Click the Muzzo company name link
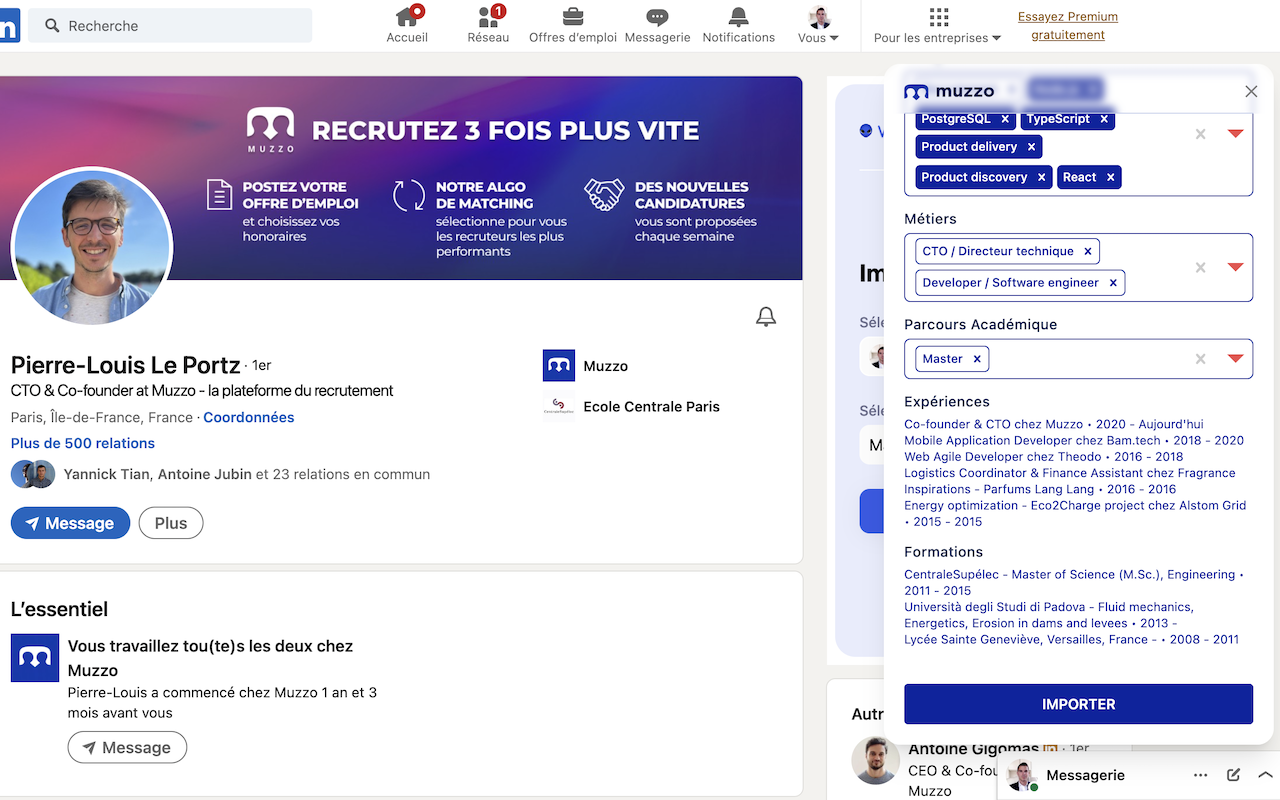The height and width of the screenshot is (800, 1280). click(x=606, y=366)
